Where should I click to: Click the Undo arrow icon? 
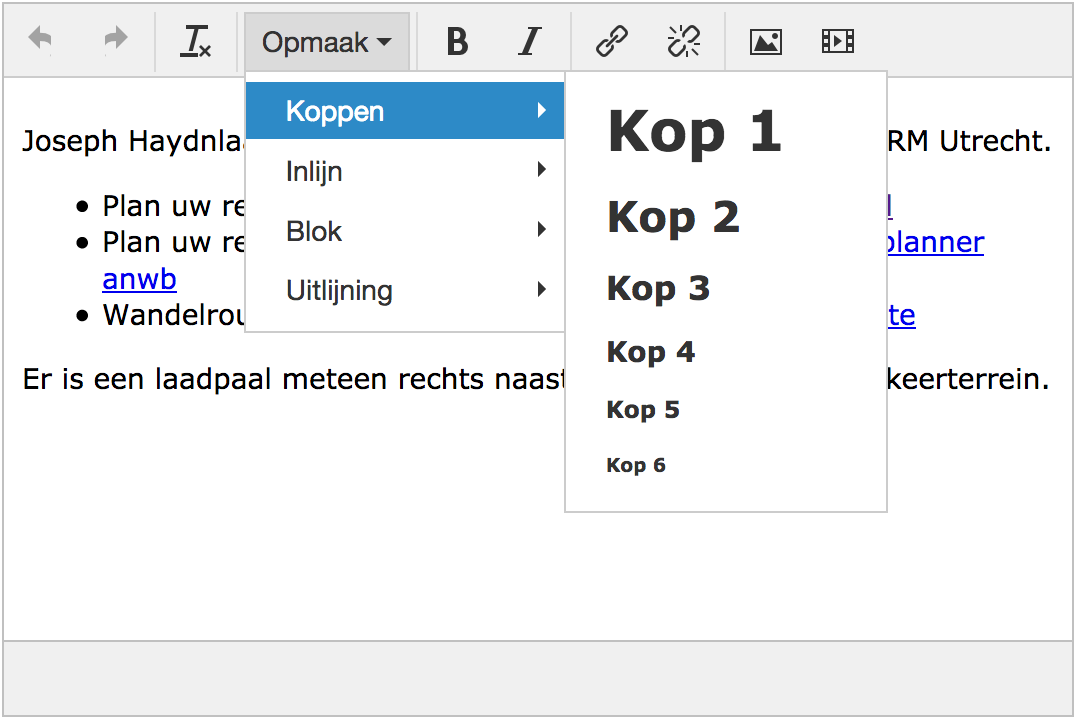point(41,41)
